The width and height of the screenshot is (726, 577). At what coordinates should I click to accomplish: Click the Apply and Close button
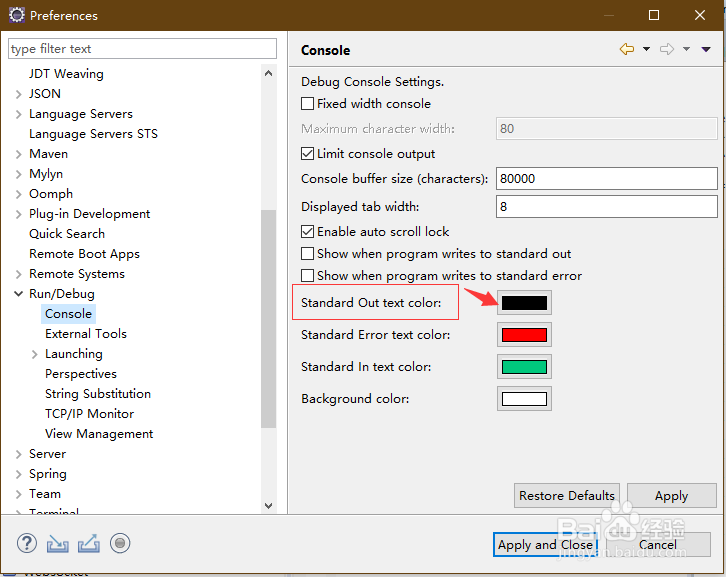click(x=545, y=545)
